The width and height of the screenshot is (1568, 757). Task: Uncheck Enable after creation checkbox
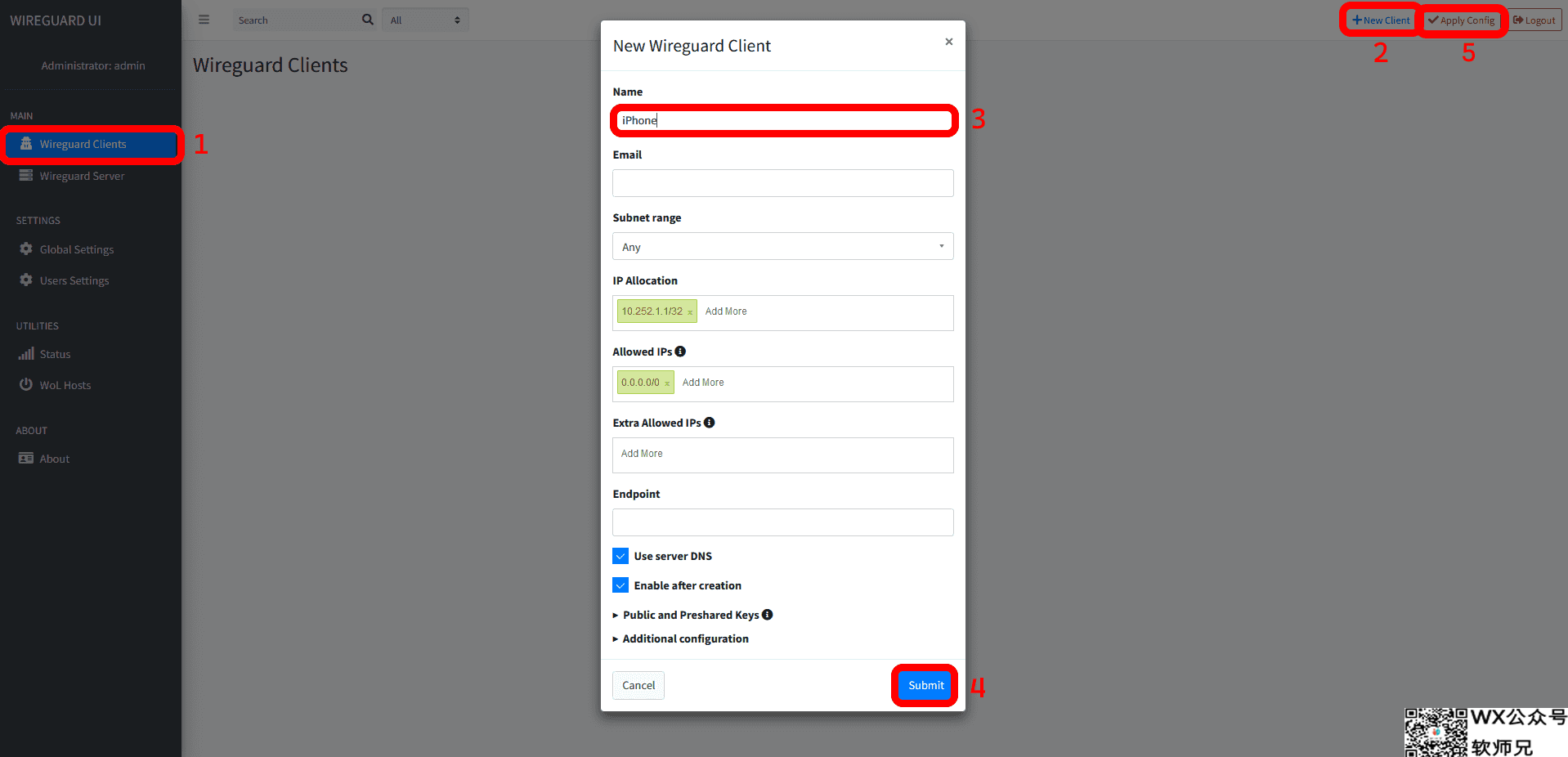tap(620, 585)
